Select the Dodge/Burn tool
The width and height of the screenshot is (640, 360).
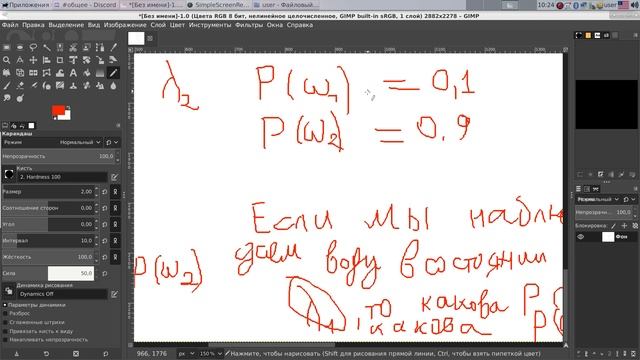pyautogui.click(x=20, y=98)
